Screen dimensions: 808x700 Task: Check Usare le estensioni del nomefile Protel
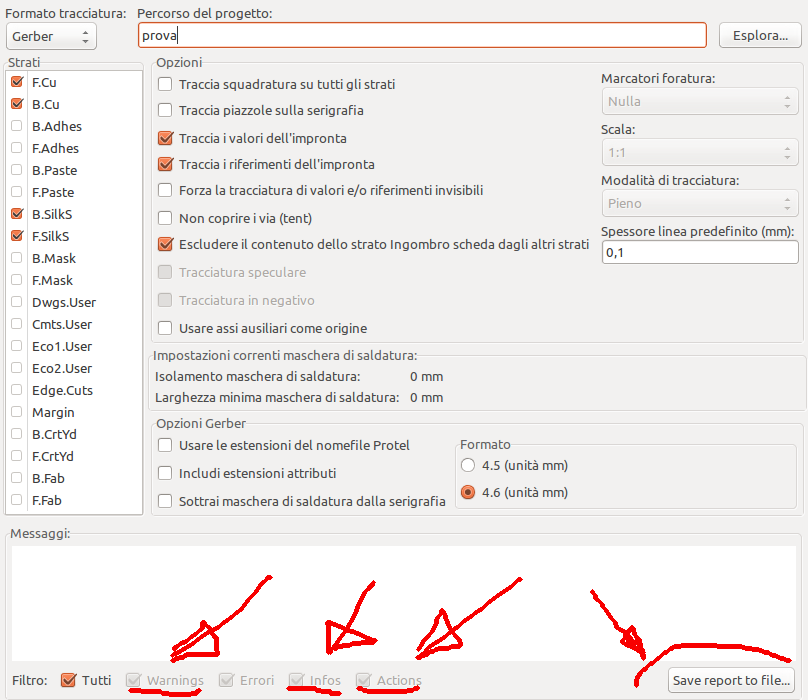[166, 445]
